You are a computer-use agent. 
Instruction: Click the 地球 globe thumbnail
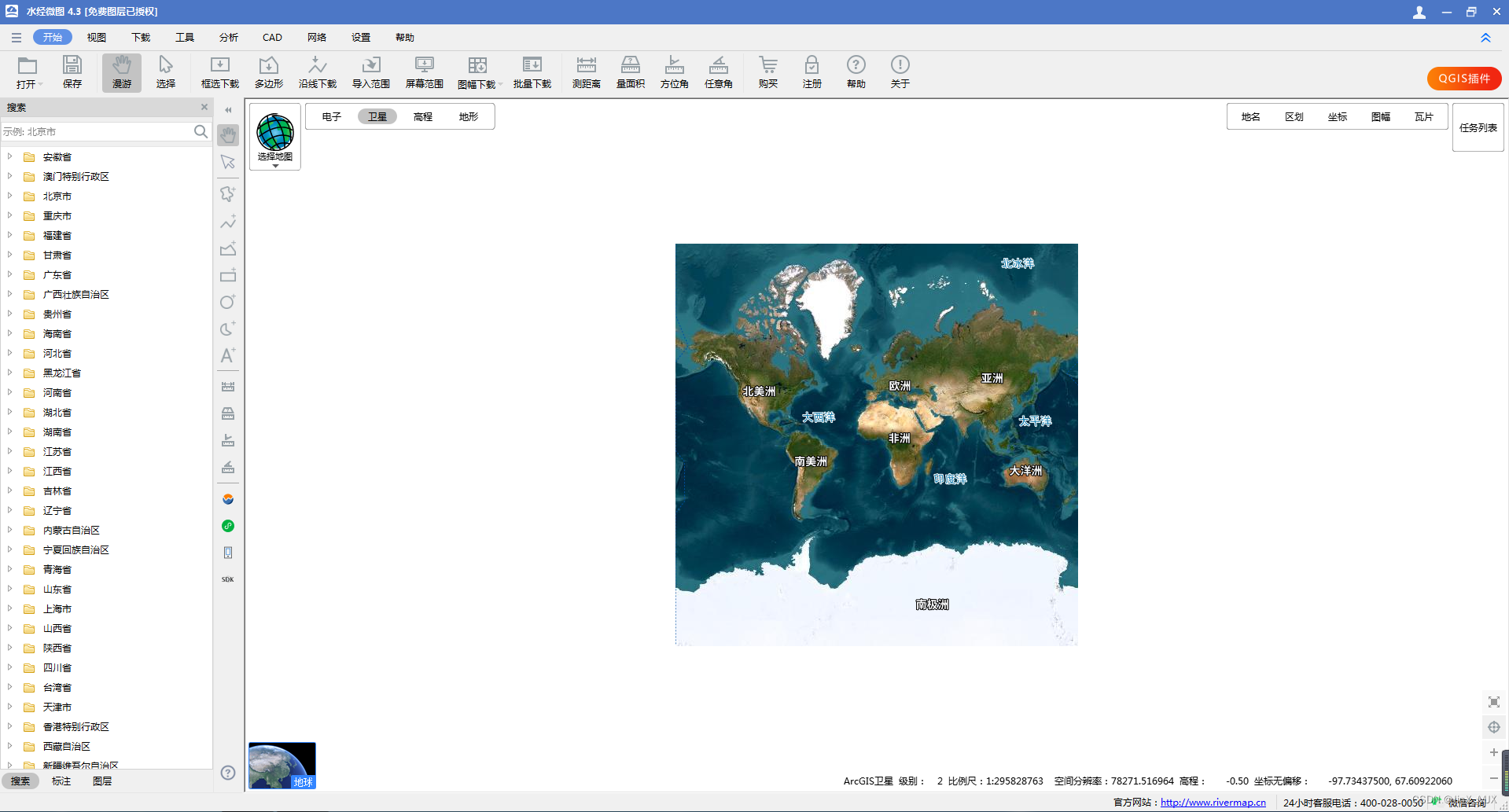point(282,765)
